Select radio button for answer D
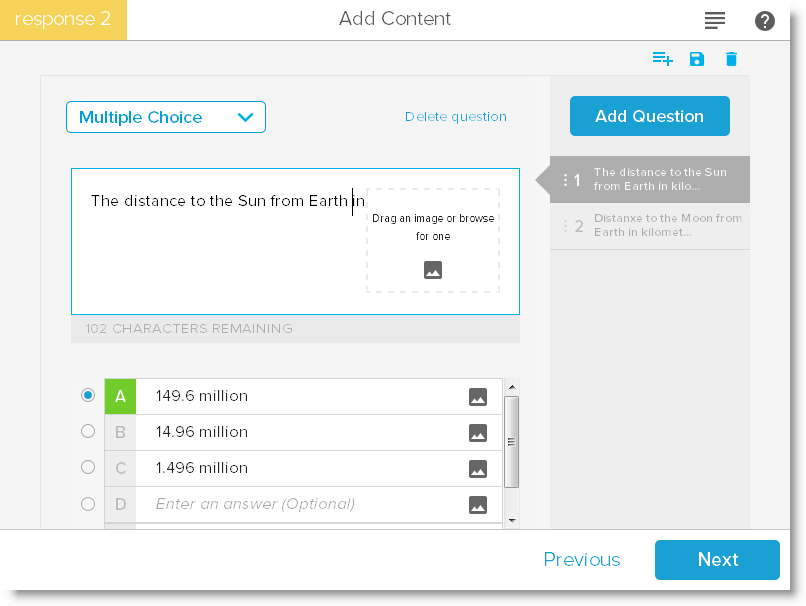 pyautogui.click(x=88, y=504)
